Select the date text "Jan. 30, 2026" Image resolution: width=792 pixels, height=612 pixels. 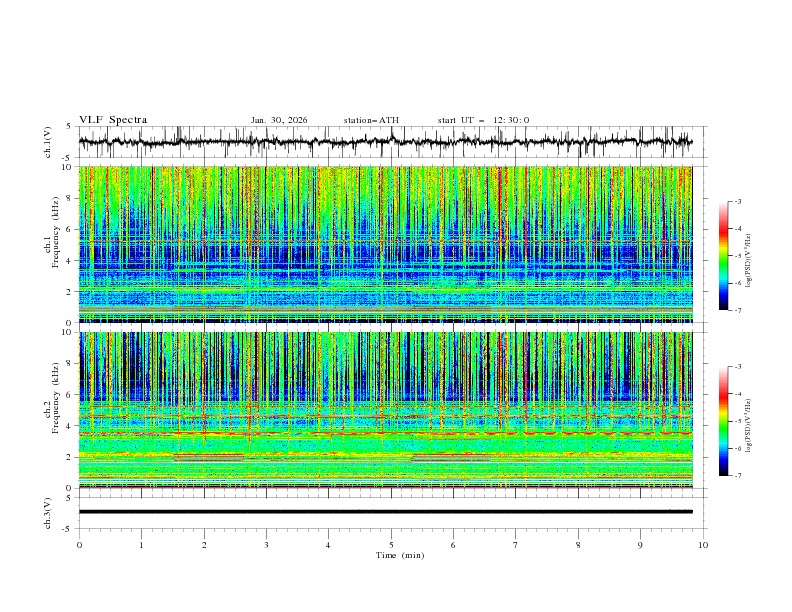click(279, 120)
